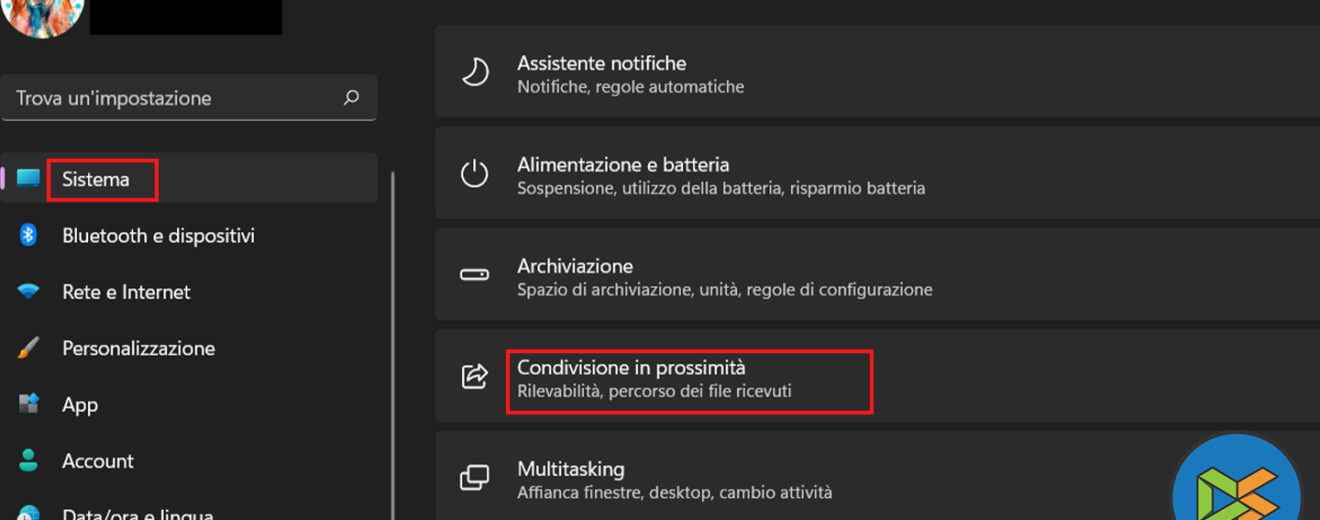Viewport: 1320px width, 520px height.
Task: Click the user profile avatar picture
Action: pos(42,15)
